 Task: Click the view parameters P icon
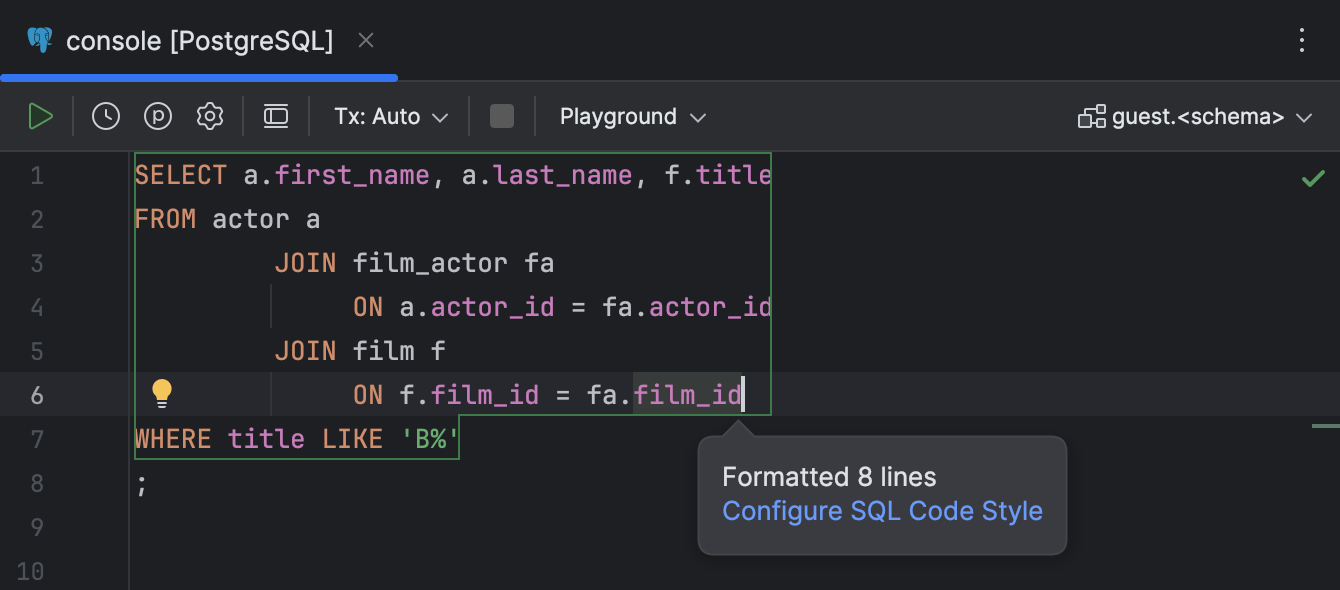click(158, 117)
